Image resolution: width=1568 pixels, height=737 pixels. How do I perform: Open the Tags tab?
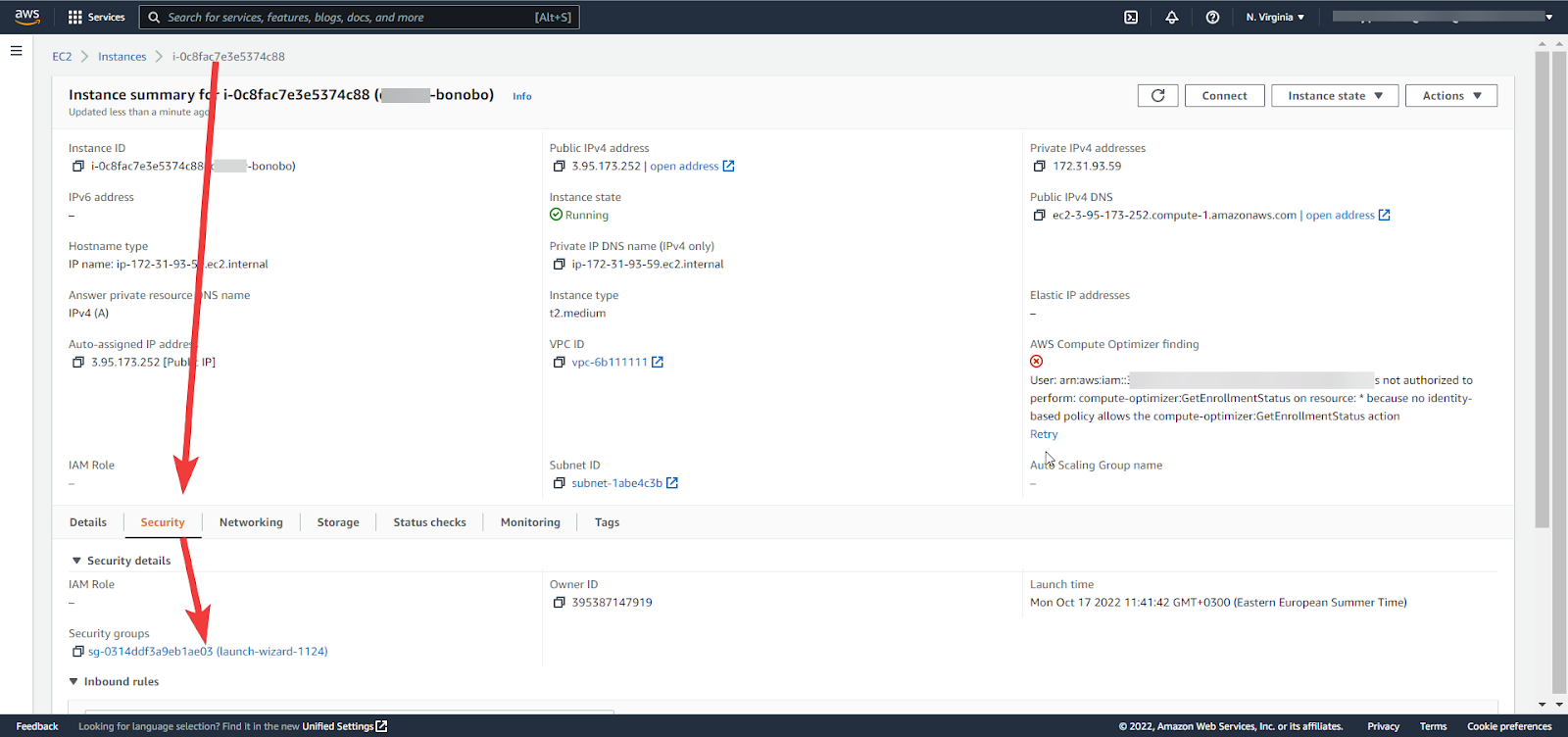click(x=607, y=522)
